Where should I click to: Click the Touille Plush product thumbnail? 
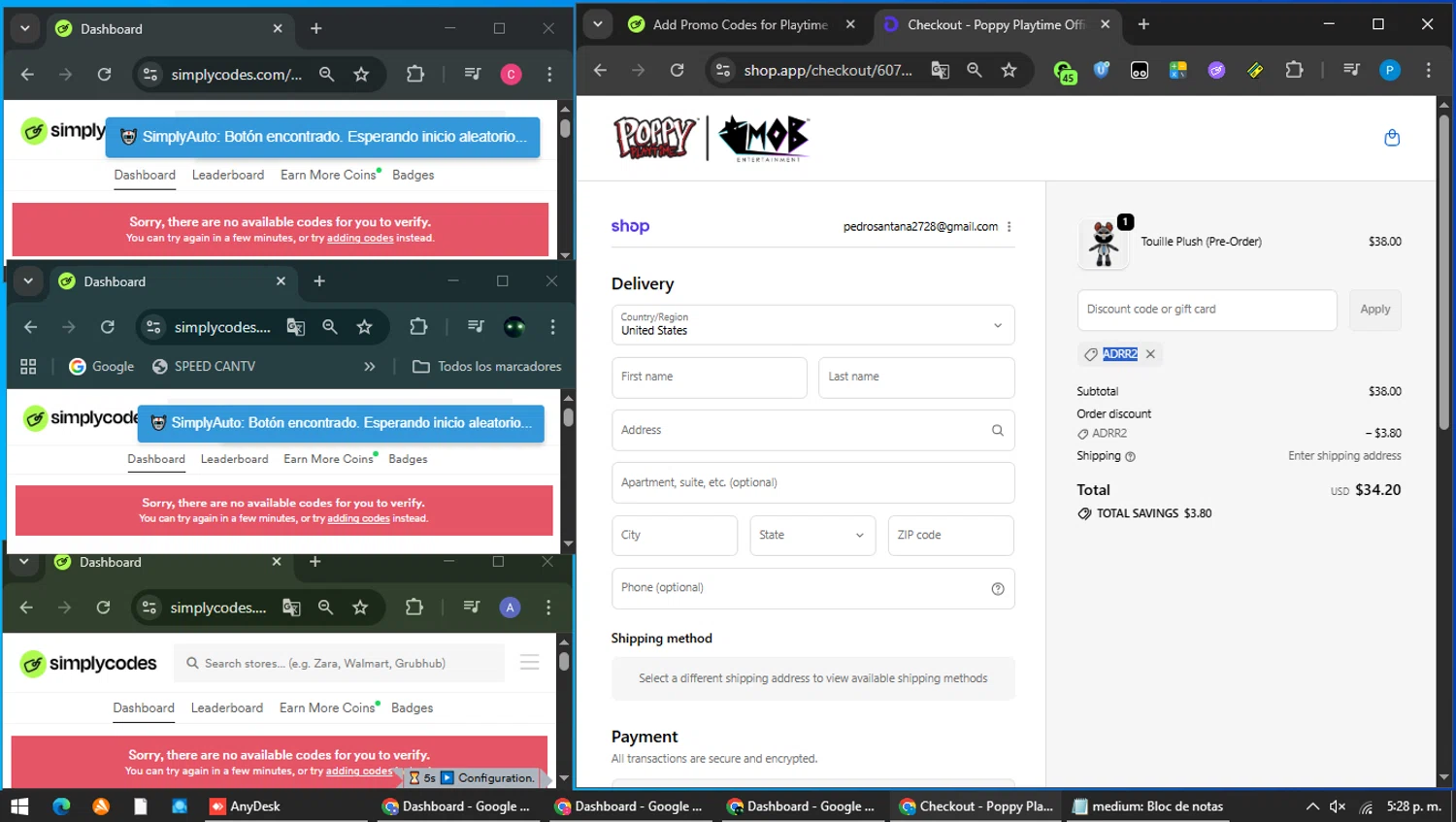[x=1104, y=243]
